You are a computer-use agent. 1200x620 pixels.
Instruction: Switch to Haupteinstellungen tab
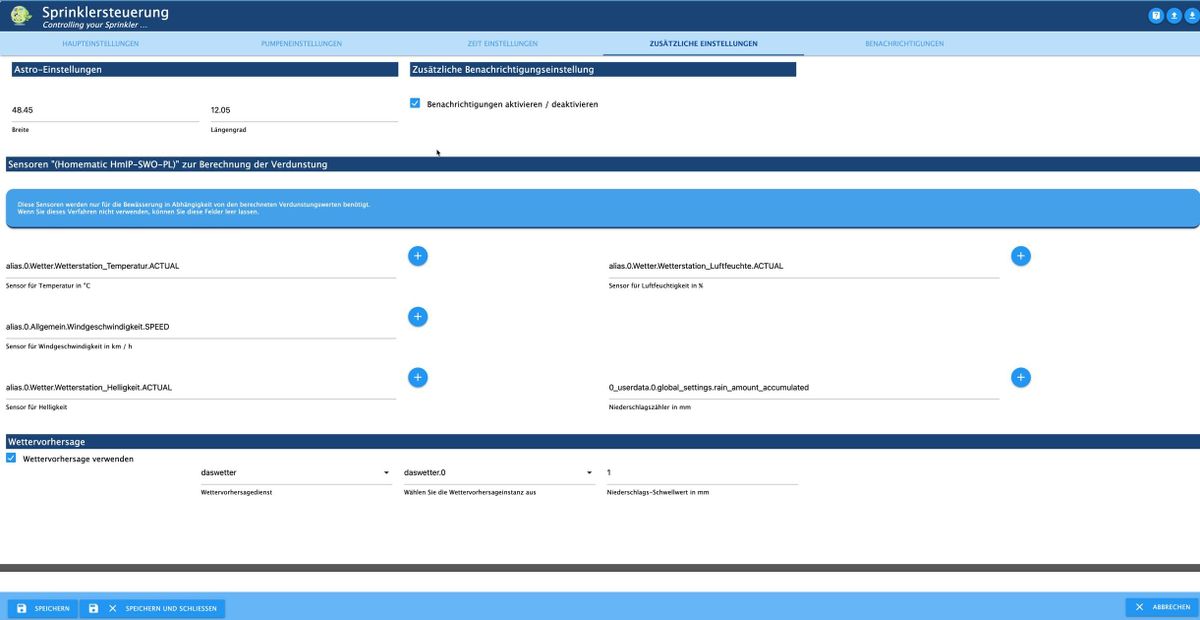[100, 43]
